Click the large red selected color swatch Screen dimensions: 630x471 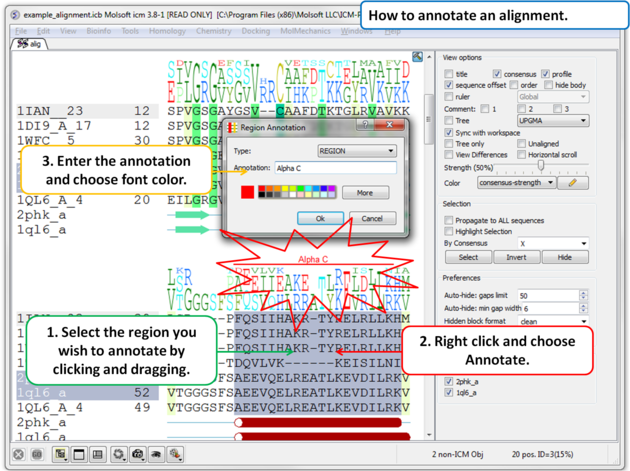pyautogui.click(x=247, y=192)
